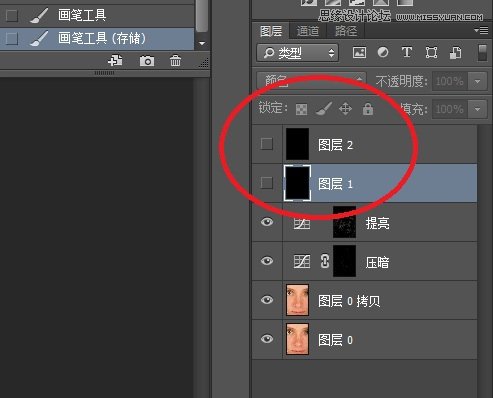
Task: Hide the 图层 0 layer eye
Action: (267, 339)
